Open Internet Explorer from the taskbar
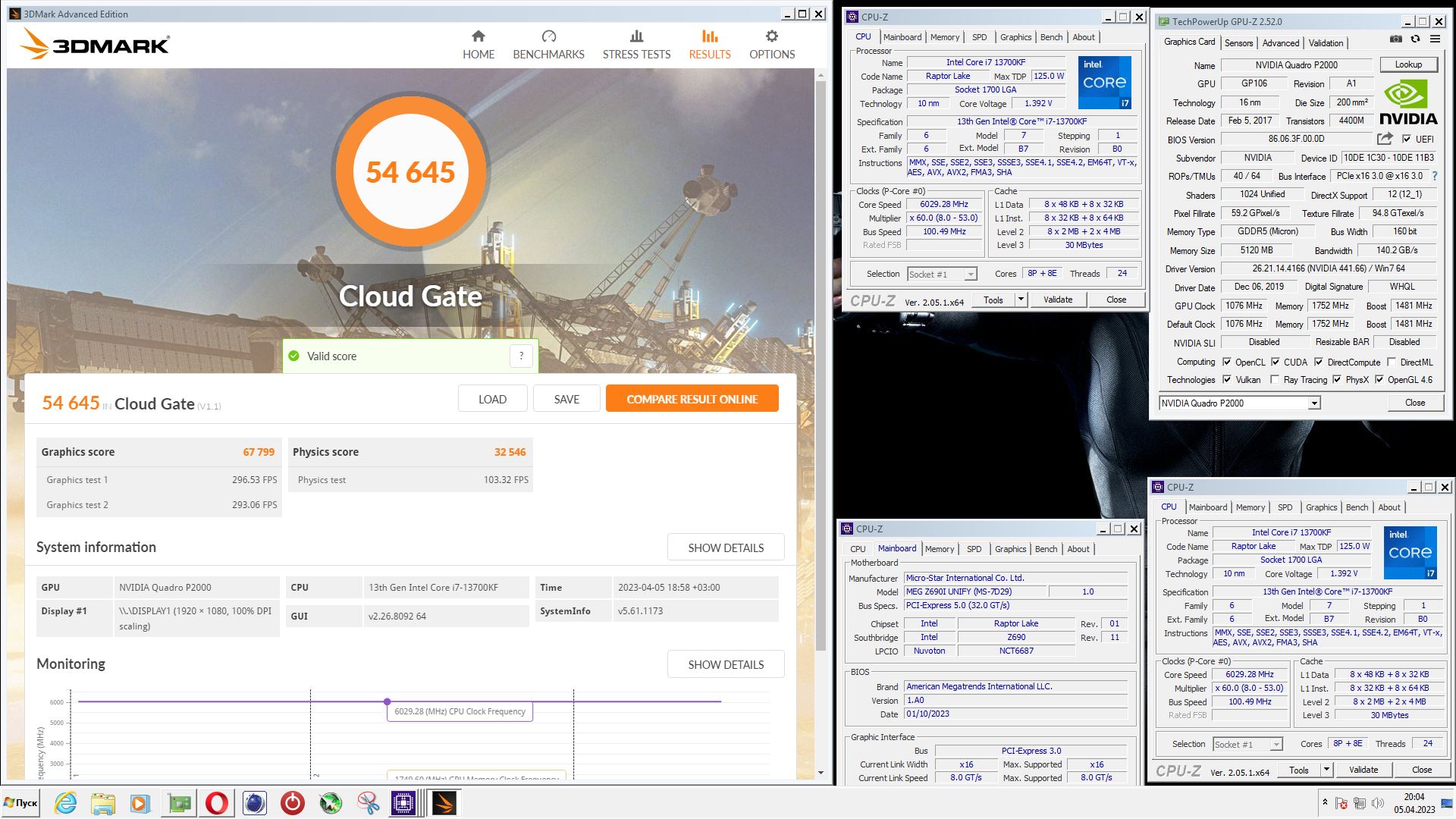Viewport: 1456px width, 819px height. pyautogui.click(x=65, y=803)
